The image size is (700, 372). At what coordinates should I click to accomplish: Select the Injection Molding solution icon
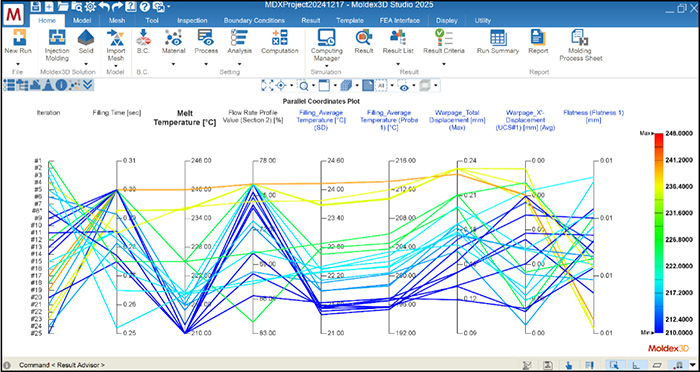click(57, 37)
